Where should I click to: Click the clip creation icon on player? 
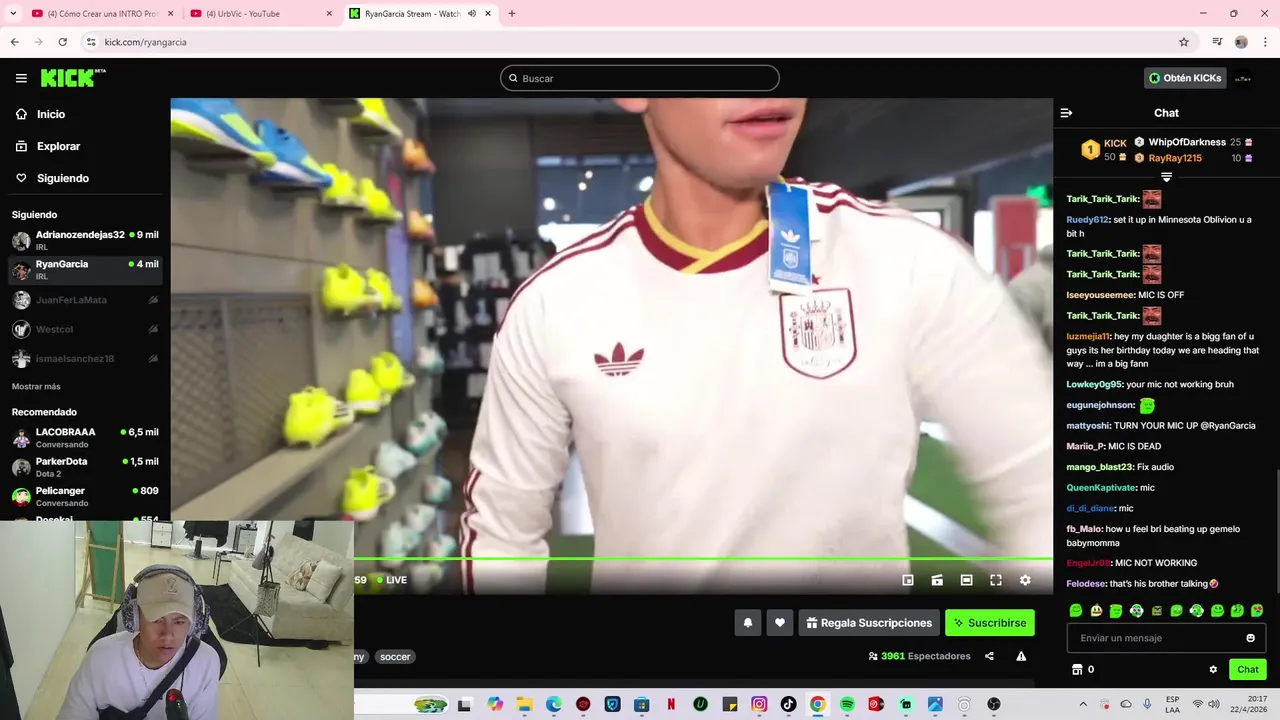click(937, 580)
